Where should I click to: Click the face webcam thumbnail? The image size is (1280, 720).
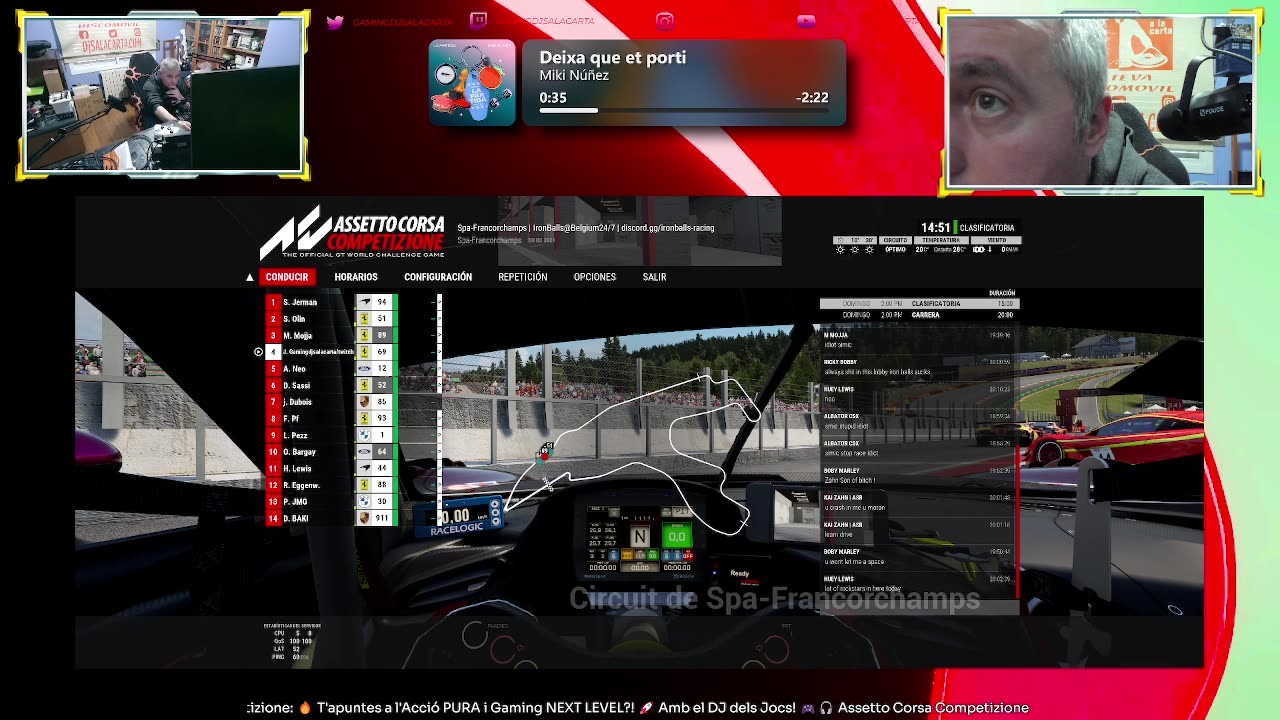(x=1100, y=102)
